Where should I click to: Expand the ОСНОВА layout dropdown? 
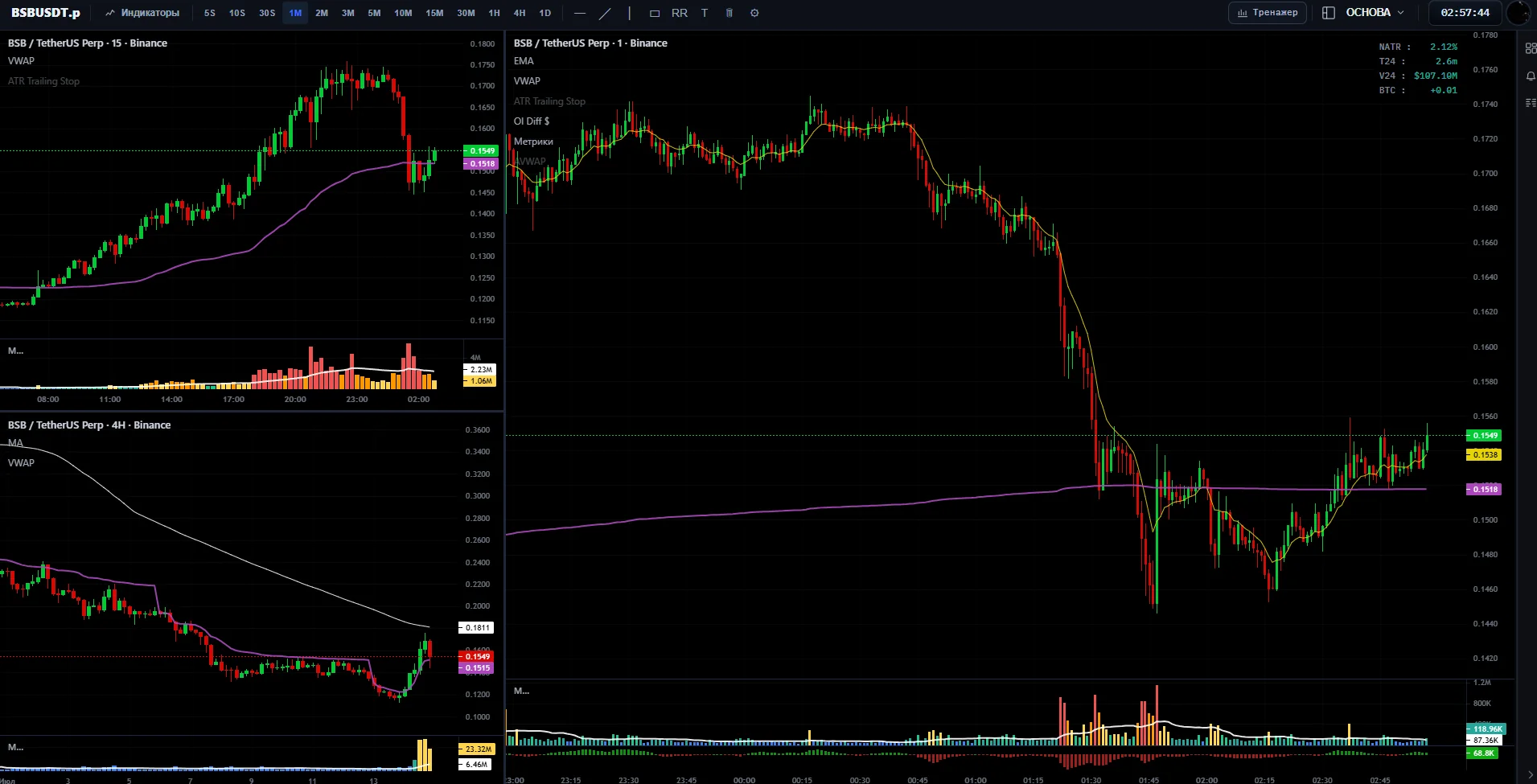(x=1375, y=13)
